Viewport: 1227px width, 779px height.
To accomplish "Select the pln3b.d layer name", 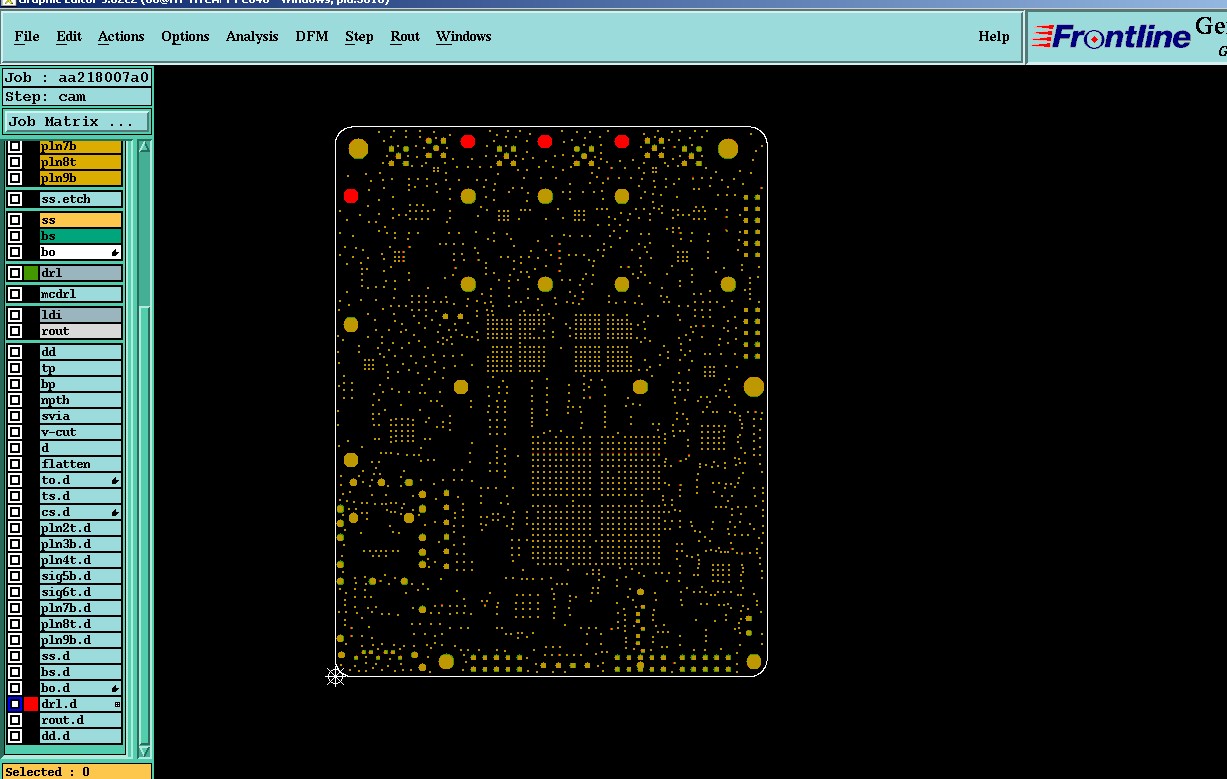I will [80, 544].
